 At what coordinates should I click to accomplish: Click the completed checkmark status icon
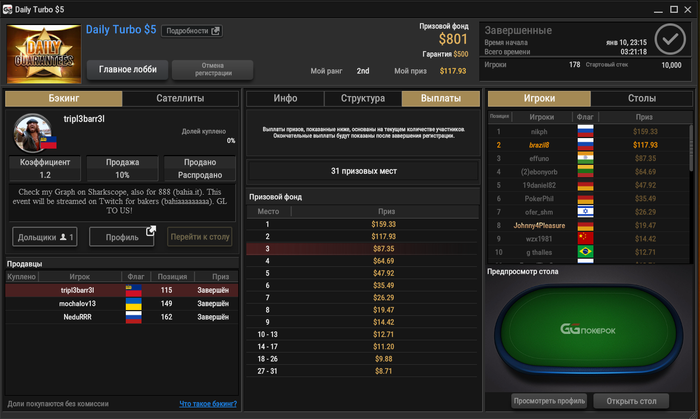point(670,39)
